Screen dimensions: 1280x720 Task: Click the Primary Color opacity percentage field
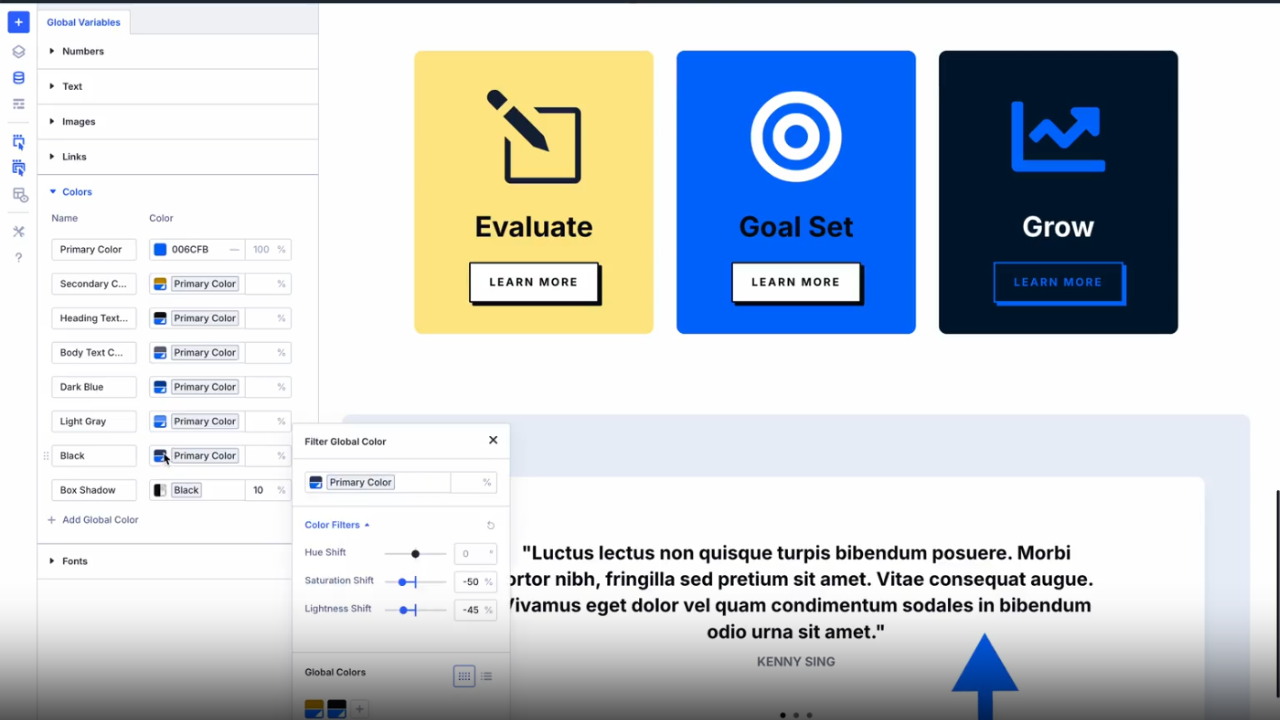pos(267,249)
